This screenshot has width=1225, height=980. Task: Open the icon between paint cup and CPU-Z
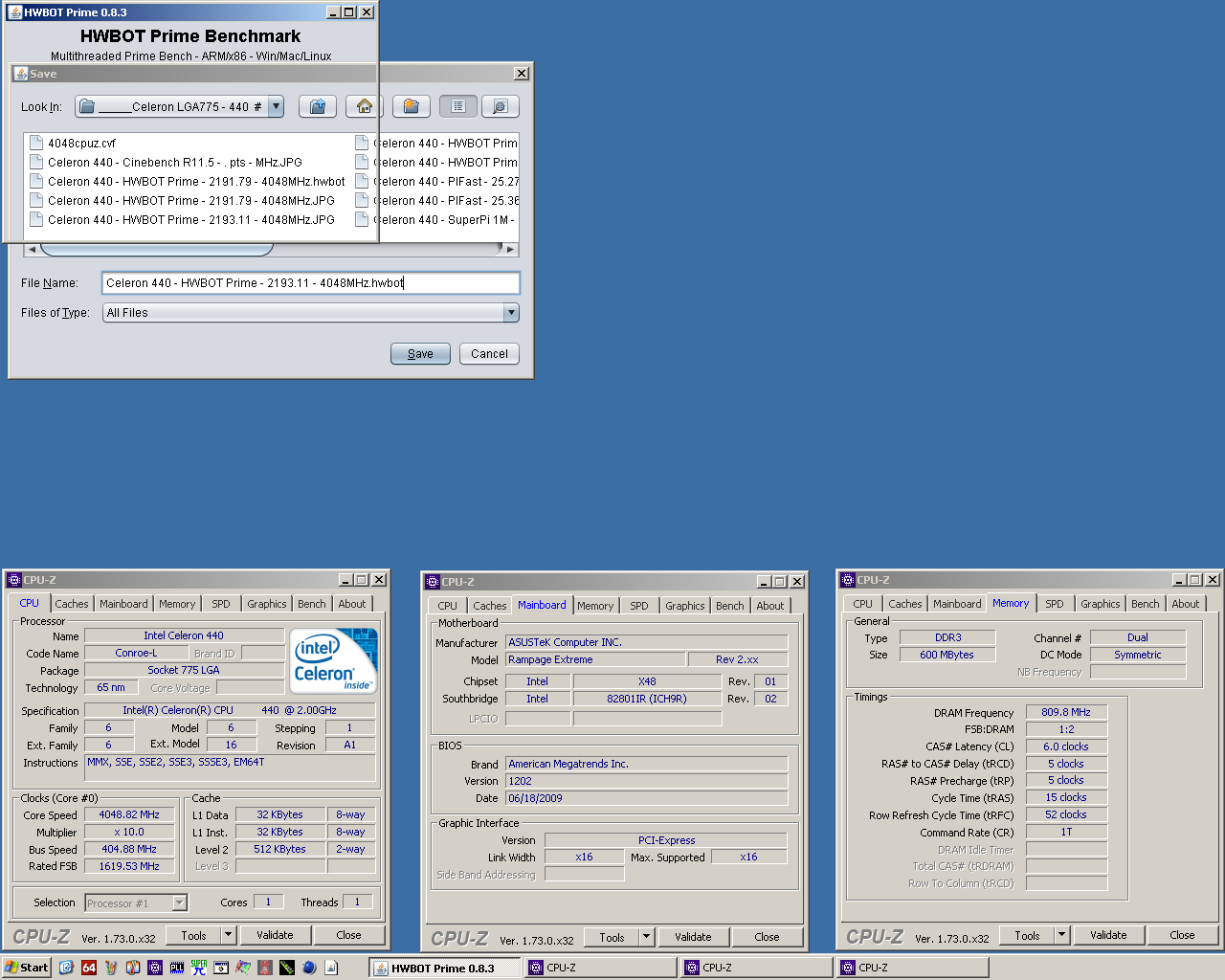coord(133,968)
